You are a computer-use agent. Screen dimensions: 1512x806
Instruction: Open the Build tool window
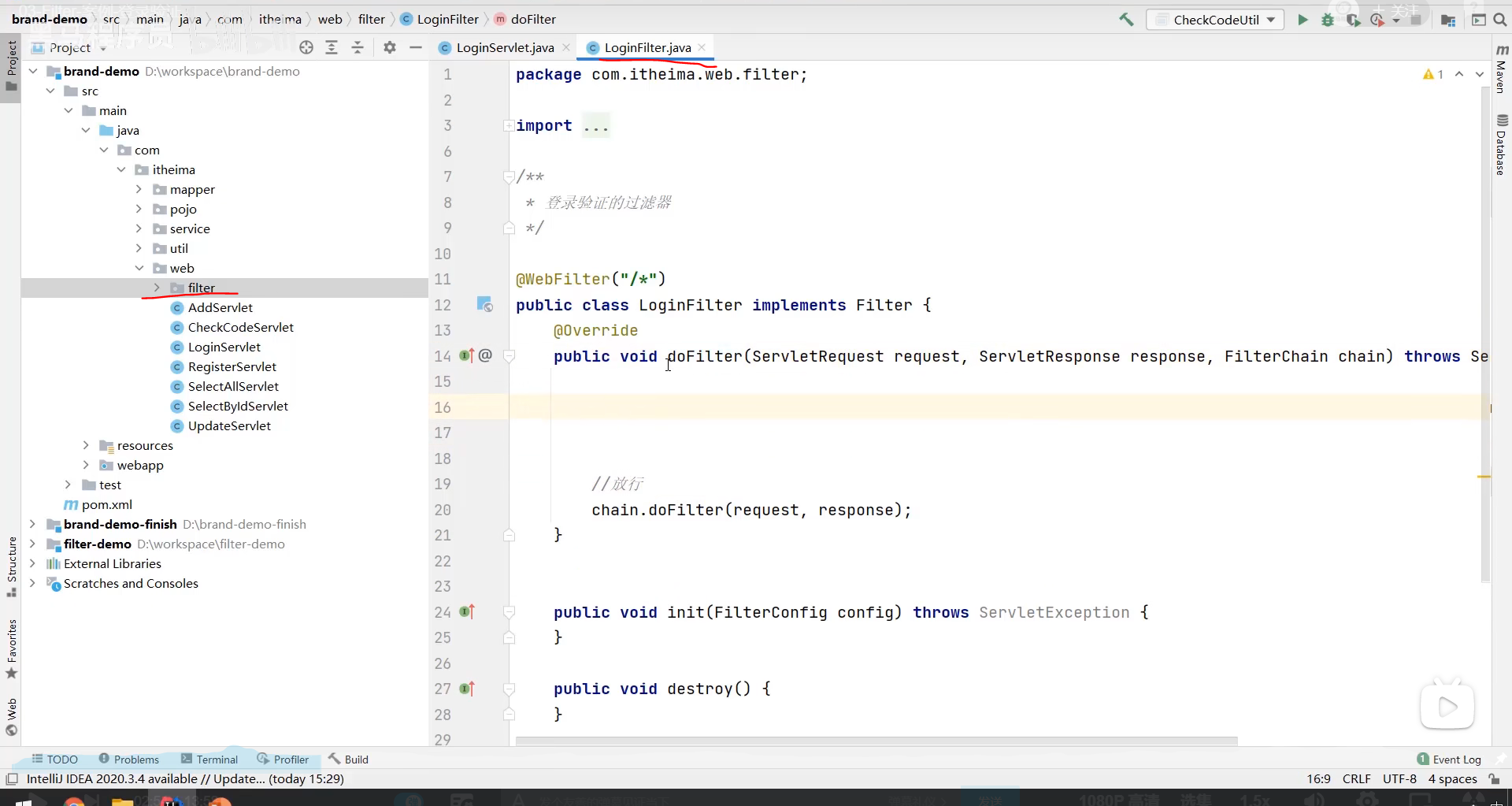point(348,760)
